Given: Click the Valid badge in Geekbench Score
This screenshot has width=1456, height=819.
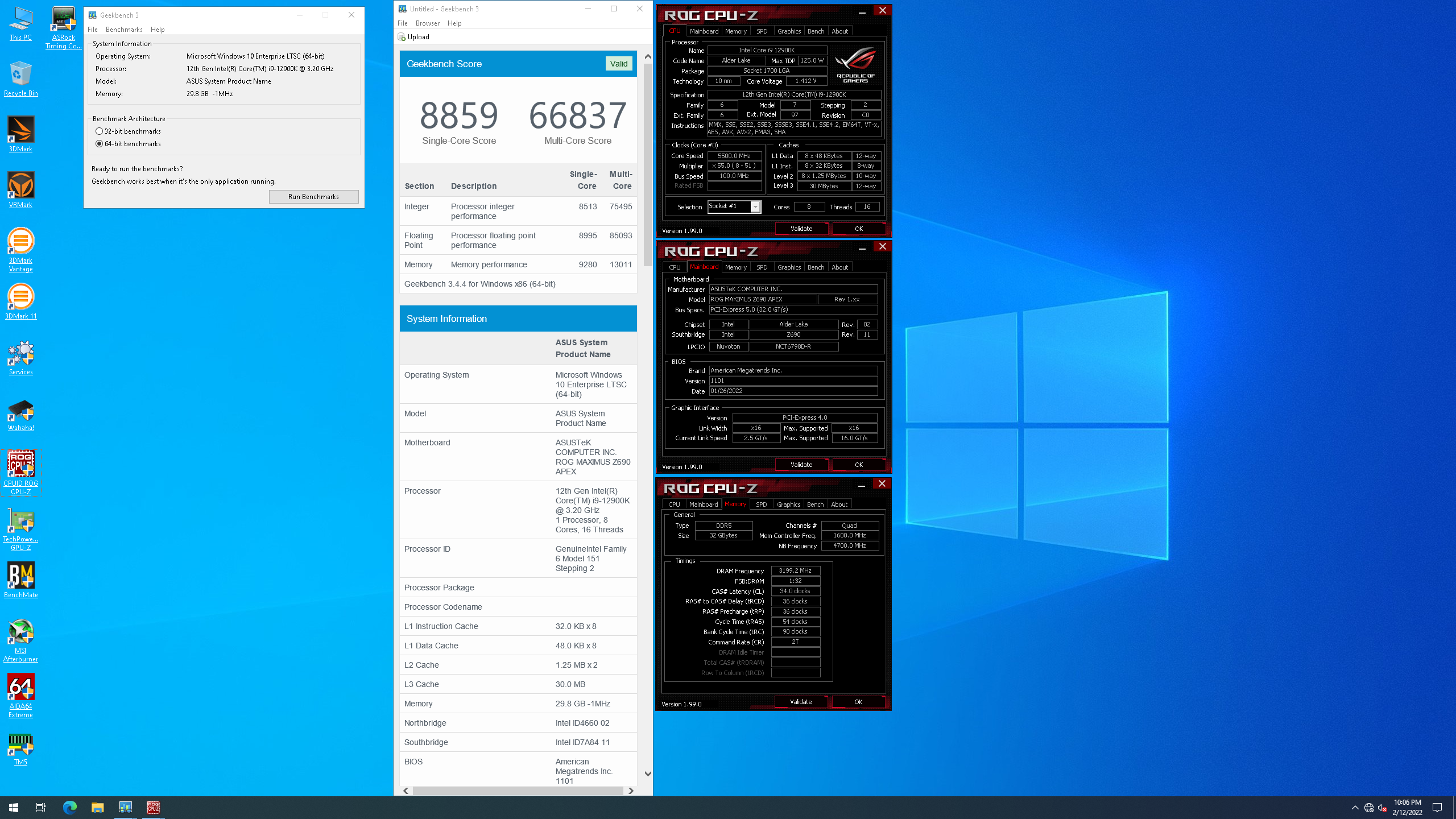Looking at the screenshot, I should point(619,64).
